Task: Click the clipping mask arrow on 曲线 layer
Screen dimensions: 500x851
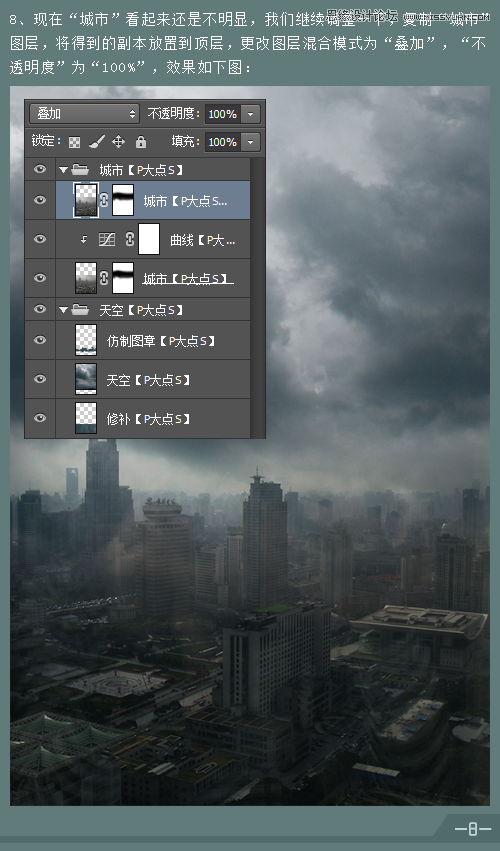Action: click(84, 239)
